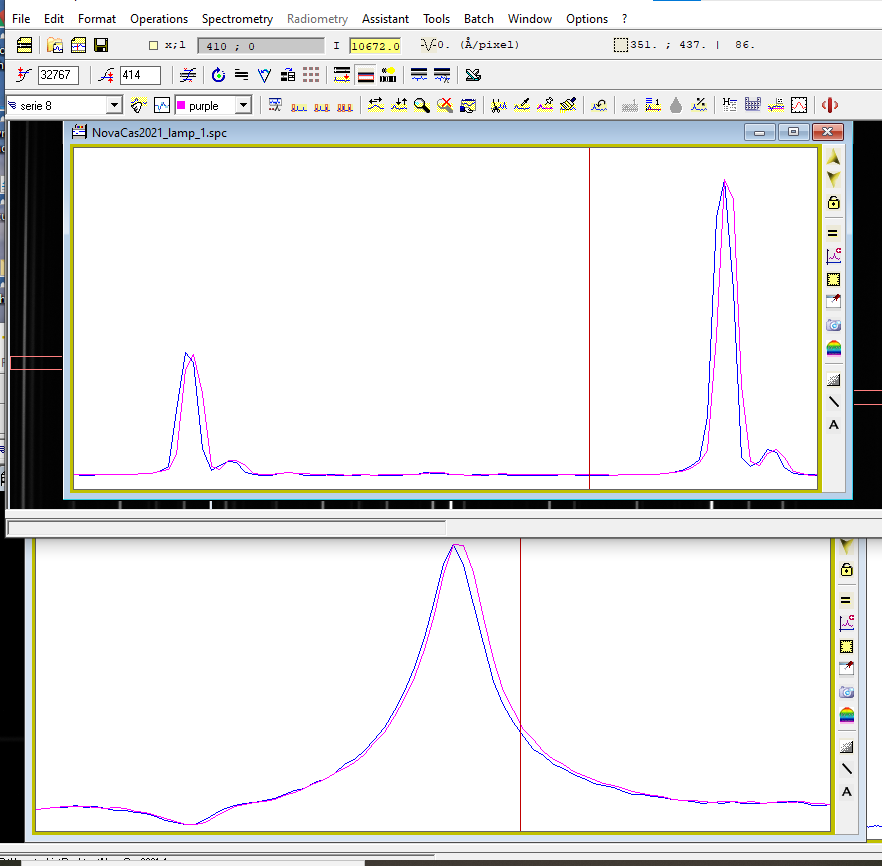882x866 pixels.
Task: Click the water drop icon in toolbar
Action: [x=676, y=105]
